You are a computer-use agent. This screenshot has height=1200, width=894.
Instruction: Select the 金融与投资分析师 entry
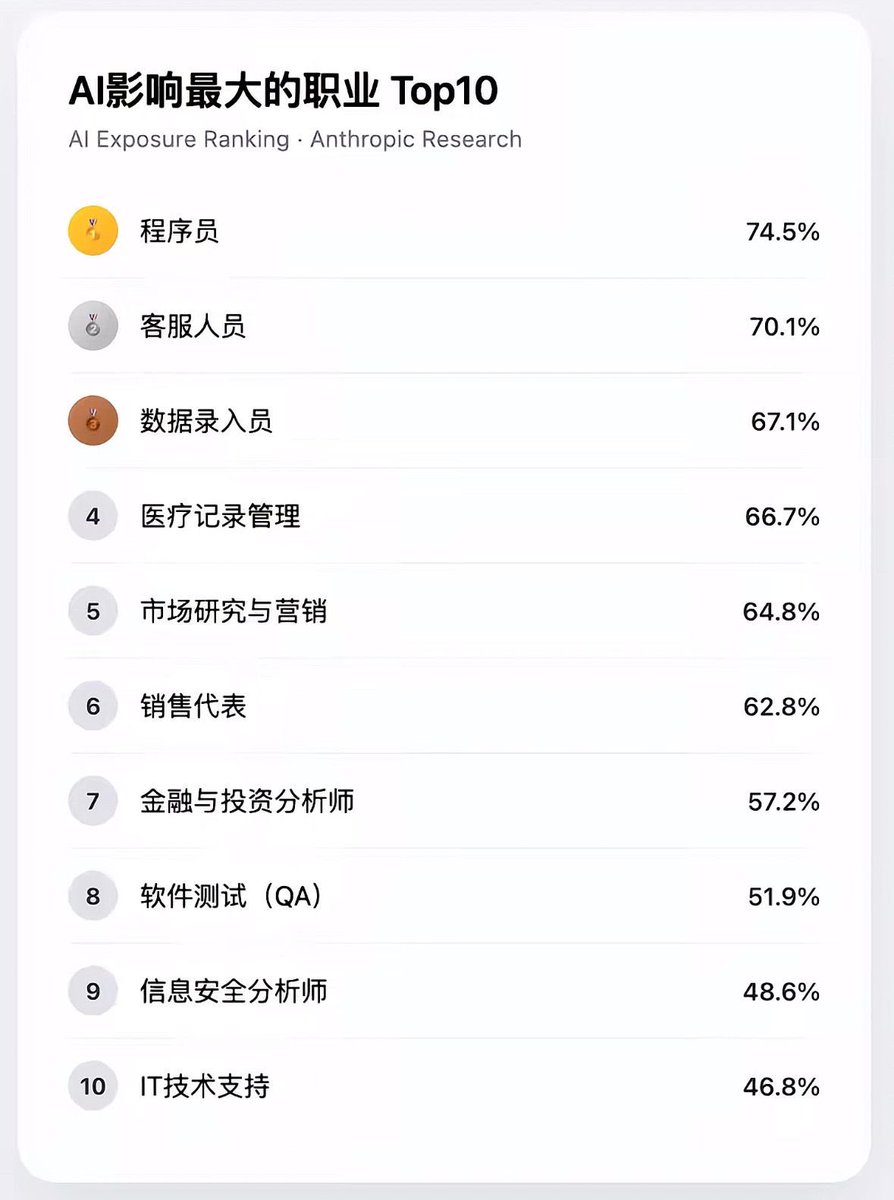pos(247,802)
